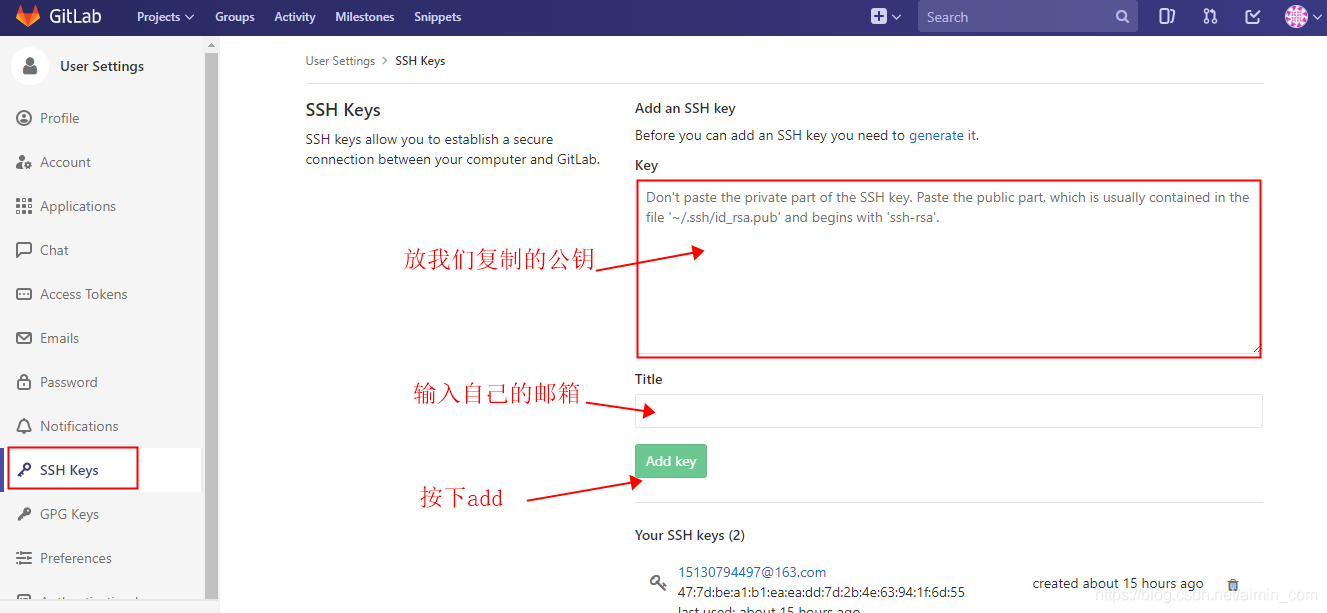Screen dimensions: 1327x613
Task: Click the search magnifier icon
Action: click(1122, 17)
